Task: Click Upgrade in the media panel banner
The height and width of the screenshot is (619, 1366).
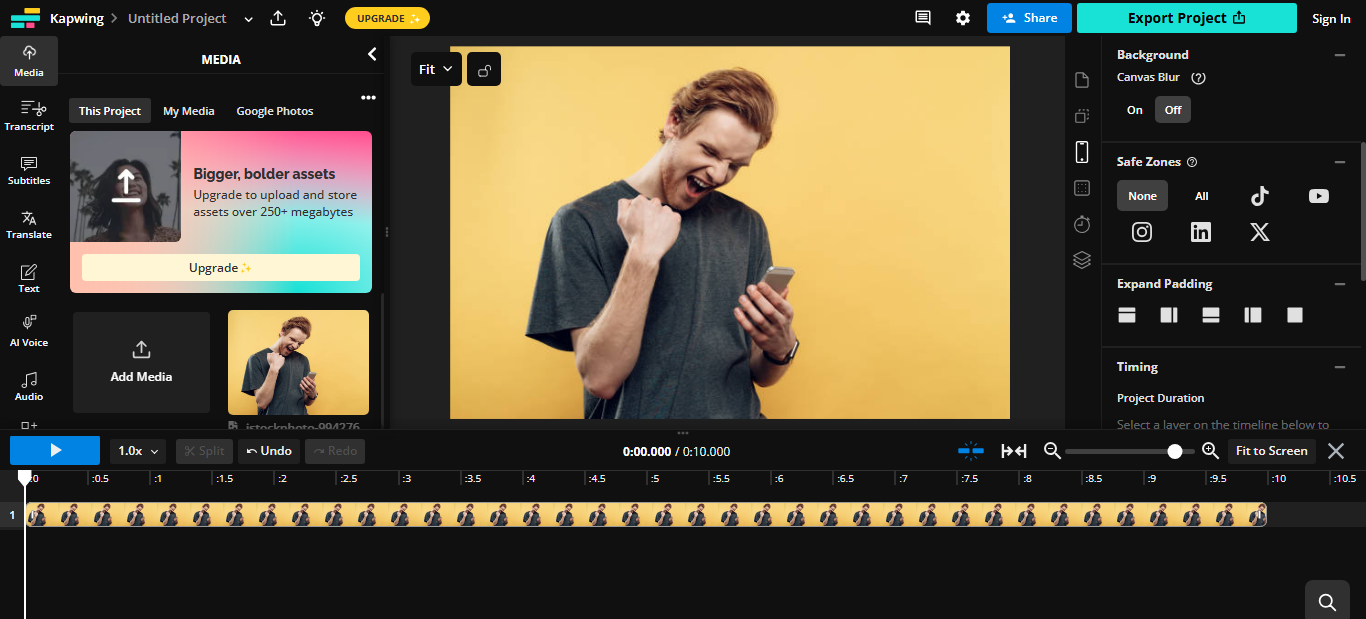Action: (220, 267)
